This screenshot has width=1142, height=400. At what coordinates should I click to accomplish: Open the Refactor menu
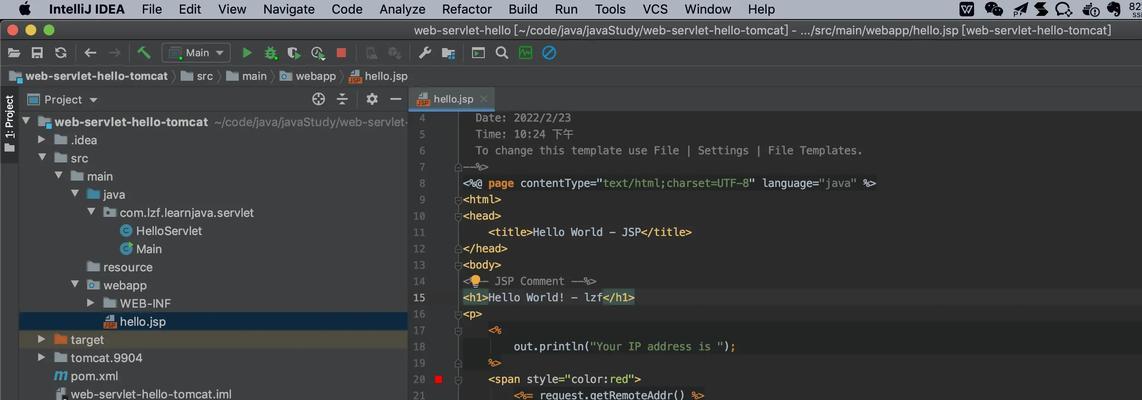point(467,9)
